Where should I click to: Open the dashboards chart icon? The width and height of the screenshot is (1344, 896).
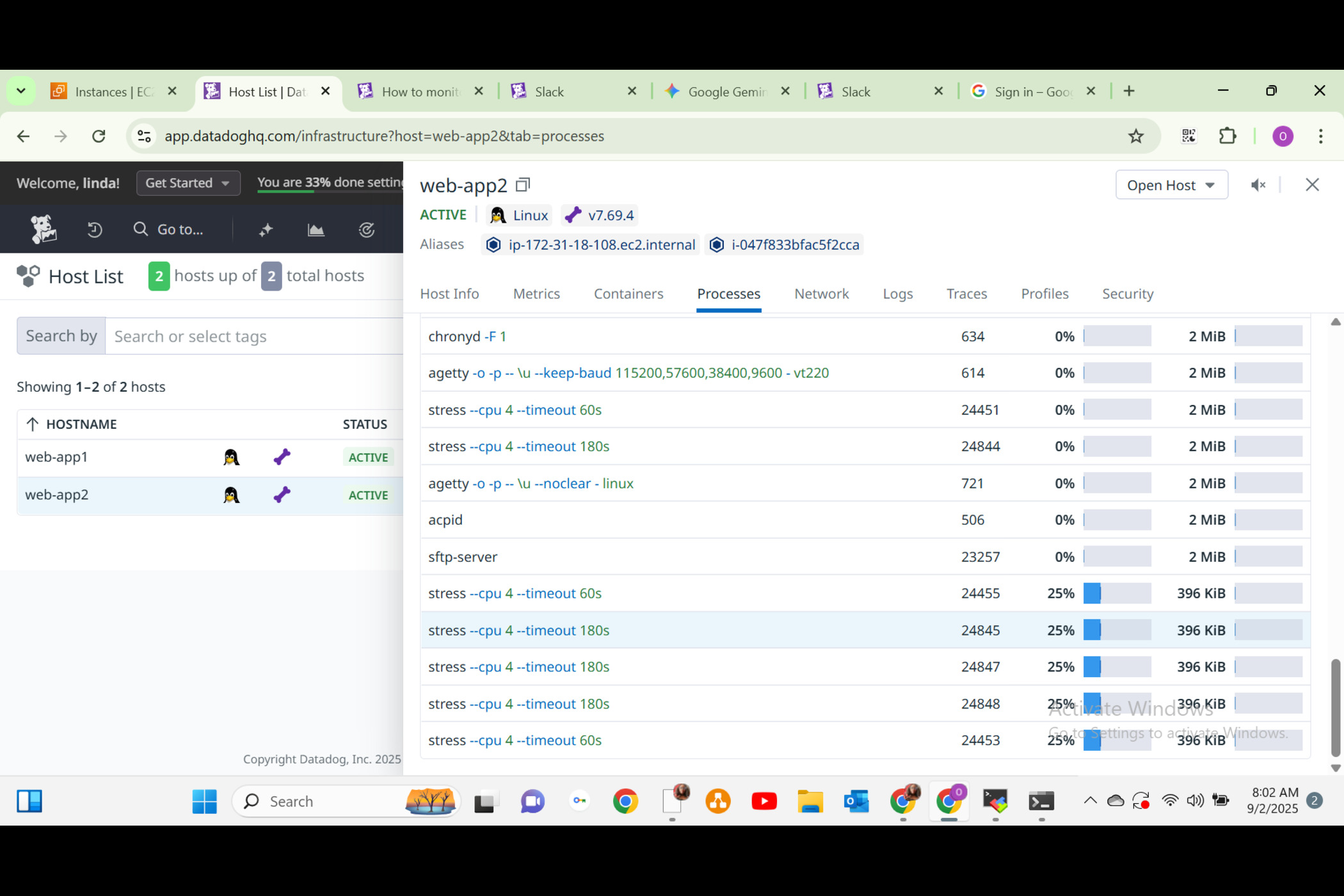click(x=316, y=230)
